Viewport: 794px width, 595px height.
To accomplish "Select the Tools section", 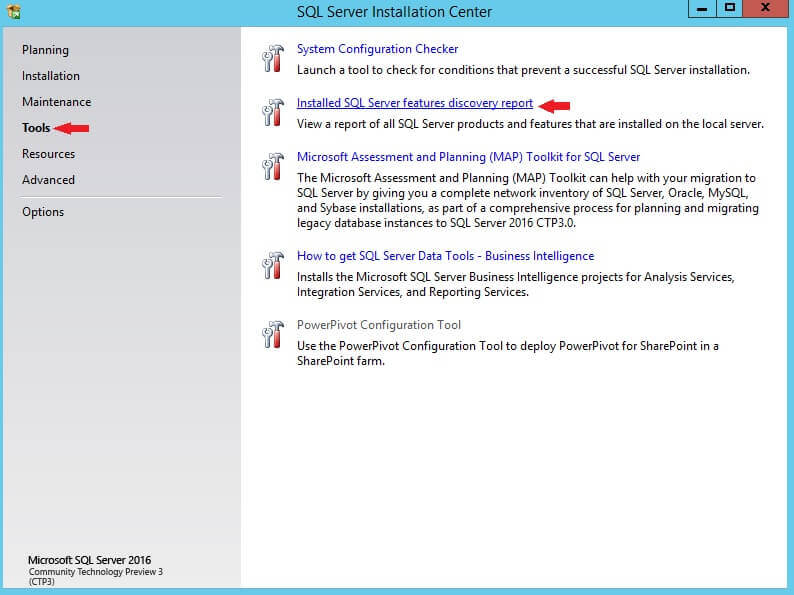I will (36, 128).
